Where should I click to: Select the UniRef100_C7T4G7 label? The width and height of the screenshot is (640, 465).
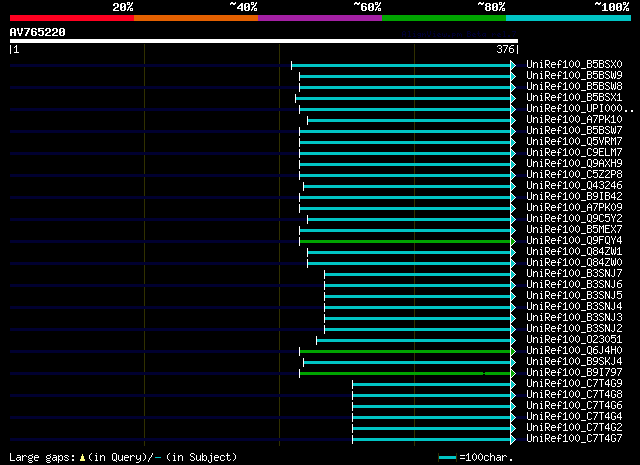tap(574, 438)
